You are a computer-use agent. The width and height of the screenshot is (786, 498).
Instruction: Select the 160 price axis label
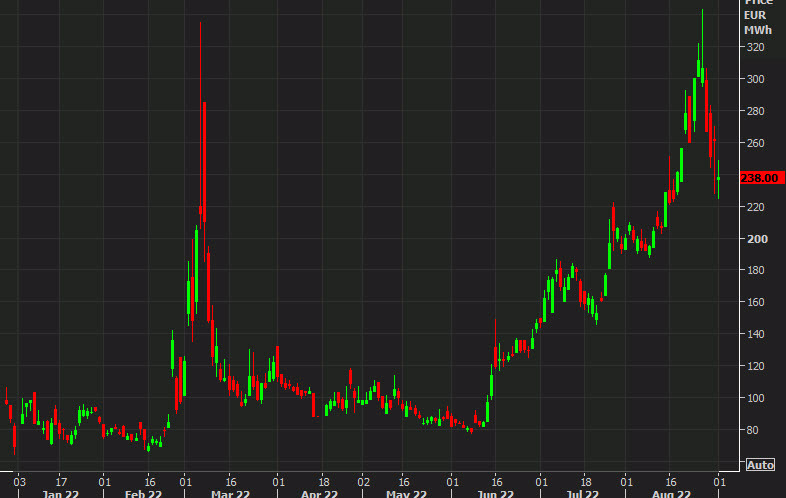(755, 302)
